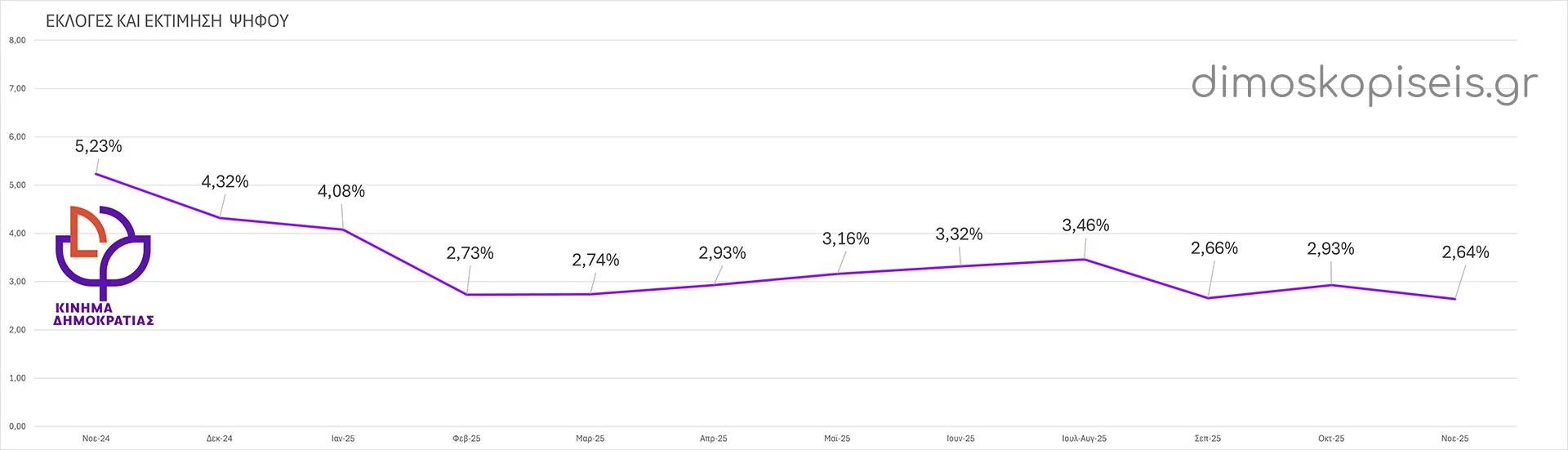Select the Νοε-24 x-axis label

[x=96, y=439]
